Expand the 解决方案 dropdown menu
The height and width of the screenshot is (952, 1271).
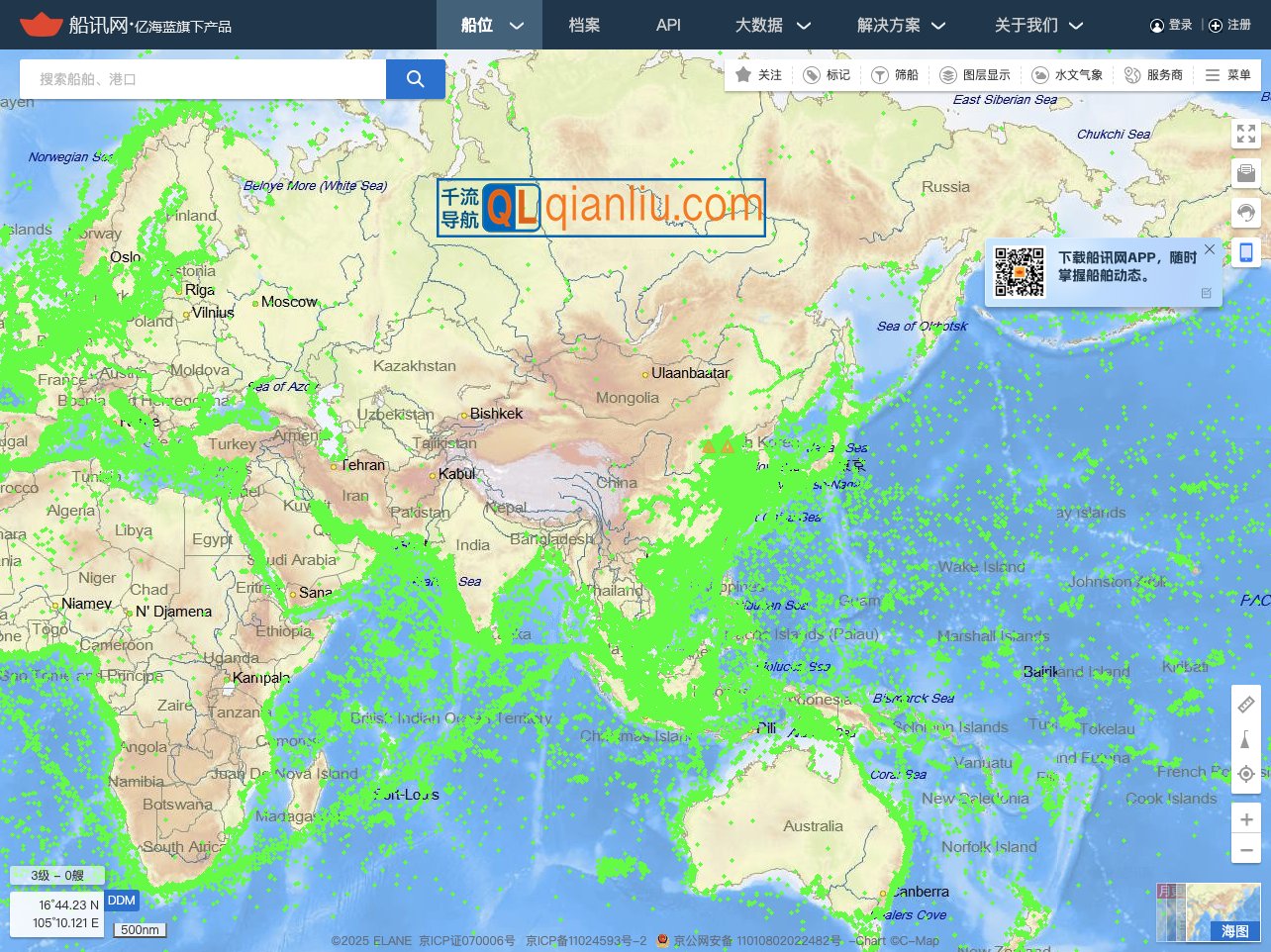point(901,25)
